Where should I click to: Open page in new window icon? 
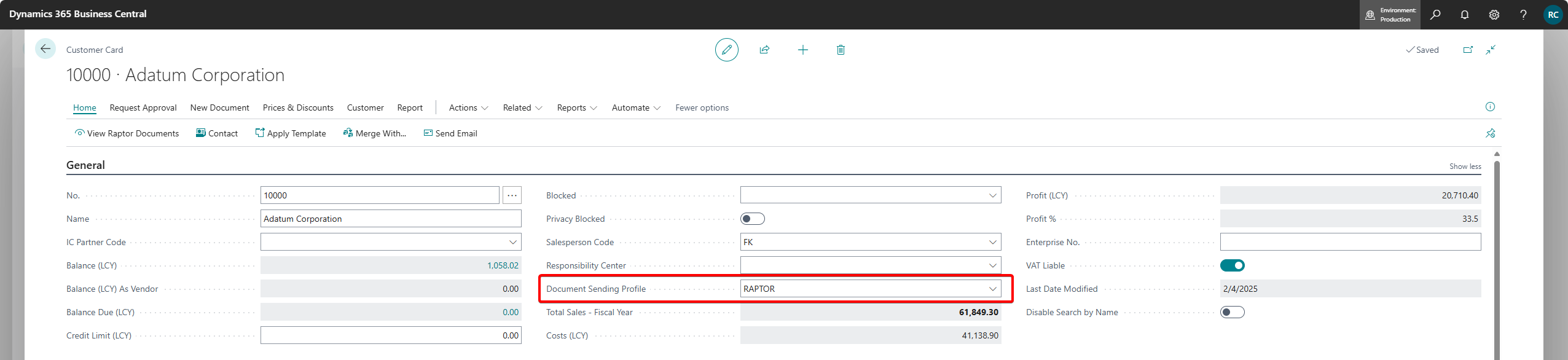1468,50
